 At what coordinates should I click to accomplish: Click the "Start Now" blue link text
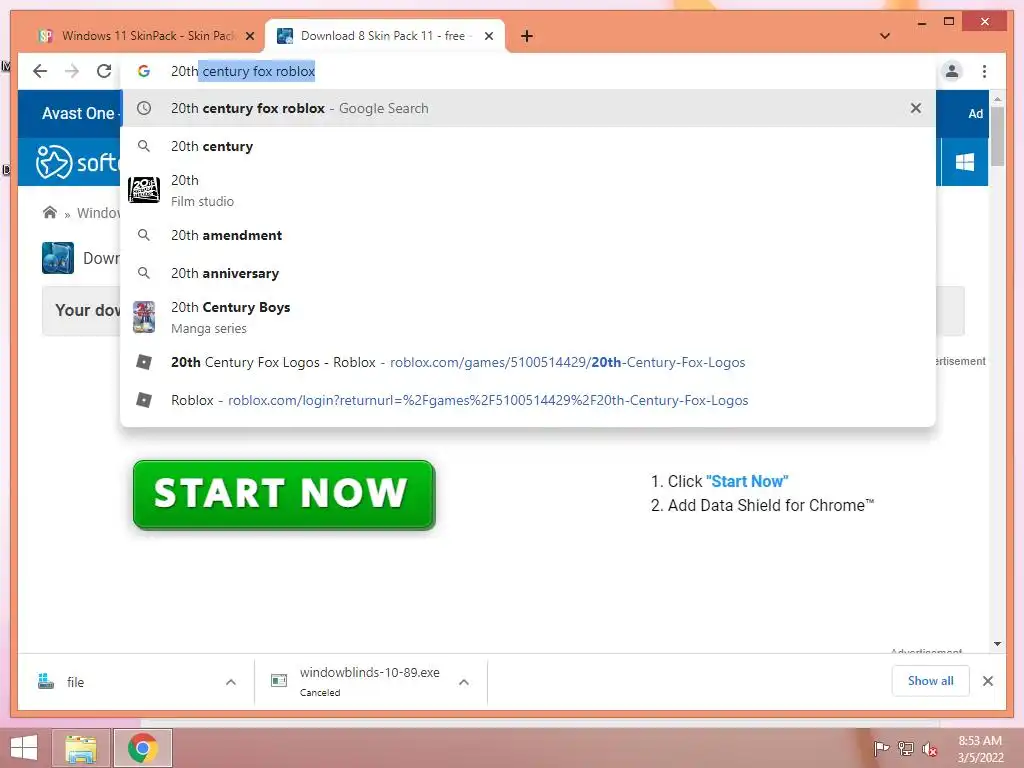pos(747,481)
